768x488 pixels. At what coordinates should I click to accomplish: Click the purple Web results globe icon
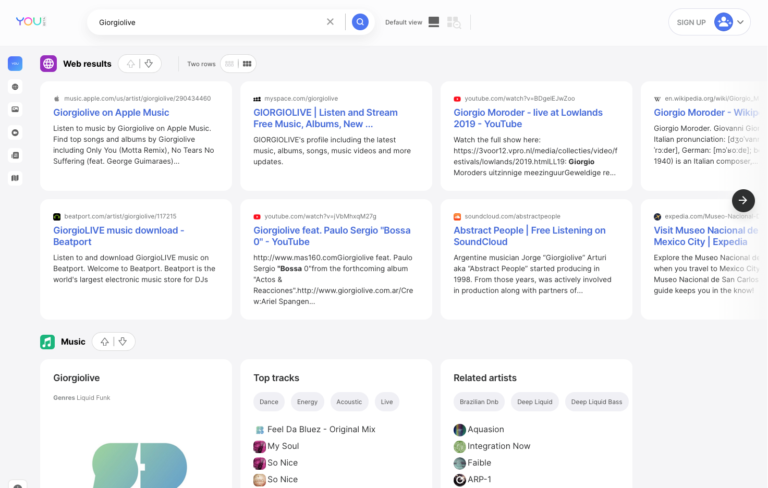click(x=48, y=63)
